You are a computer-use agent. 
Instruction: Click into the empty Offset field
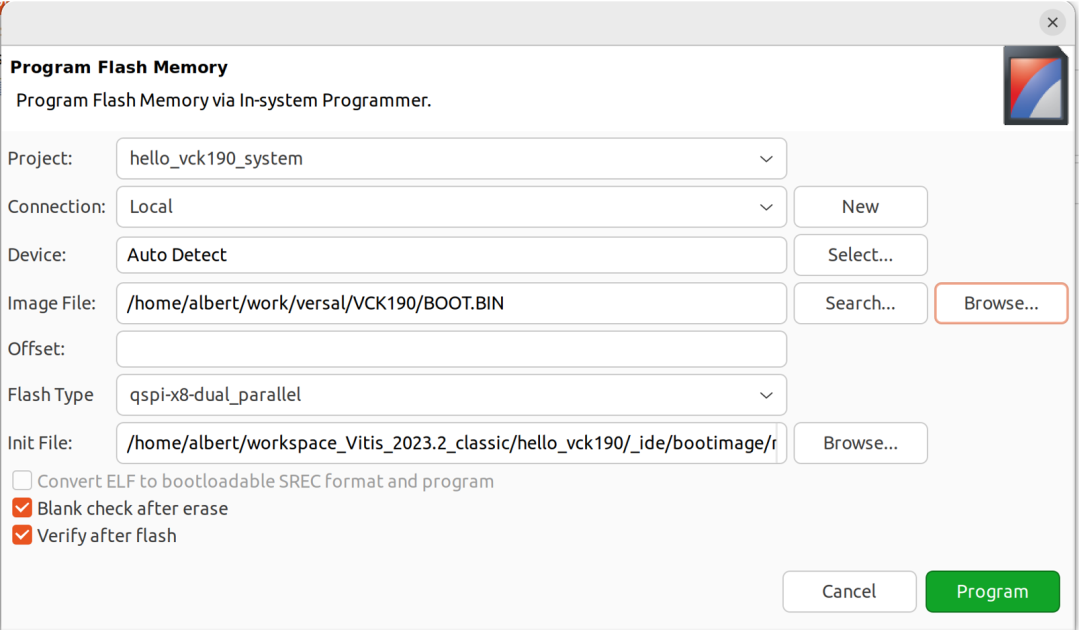click(451, 349)
